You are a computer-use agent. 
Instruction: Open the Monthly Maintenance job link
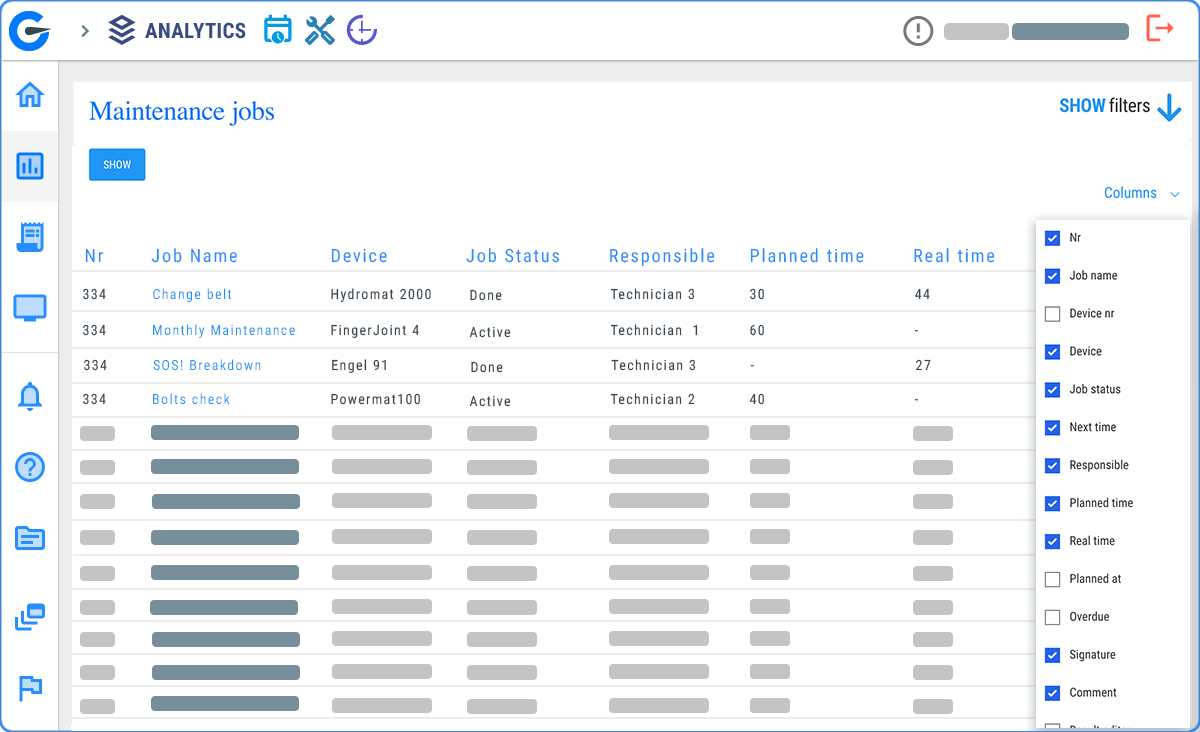[x=224, y=331]
